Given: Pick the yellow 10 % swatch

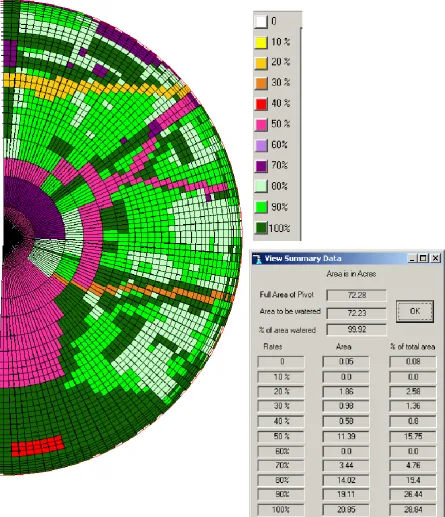Looking at the screenshot, I should click(x=261, y=42).
